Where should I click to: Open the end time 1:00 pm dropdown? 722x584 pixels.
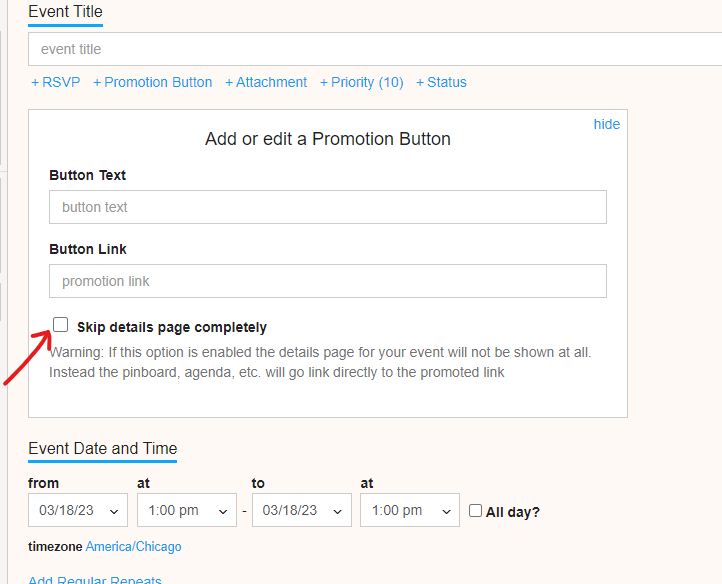pos(410,510)
